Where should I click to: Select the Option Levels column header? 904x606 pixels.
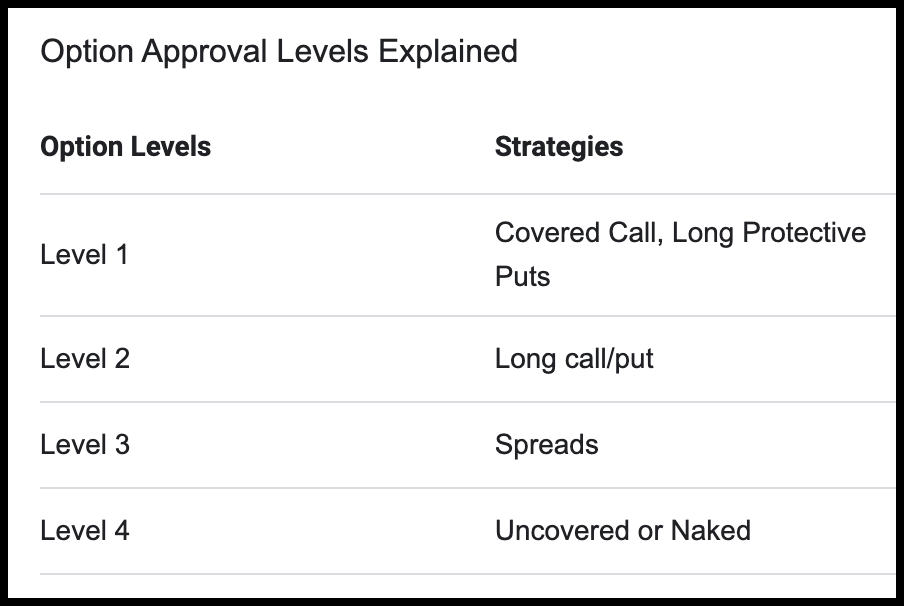[x=126, y=146]
